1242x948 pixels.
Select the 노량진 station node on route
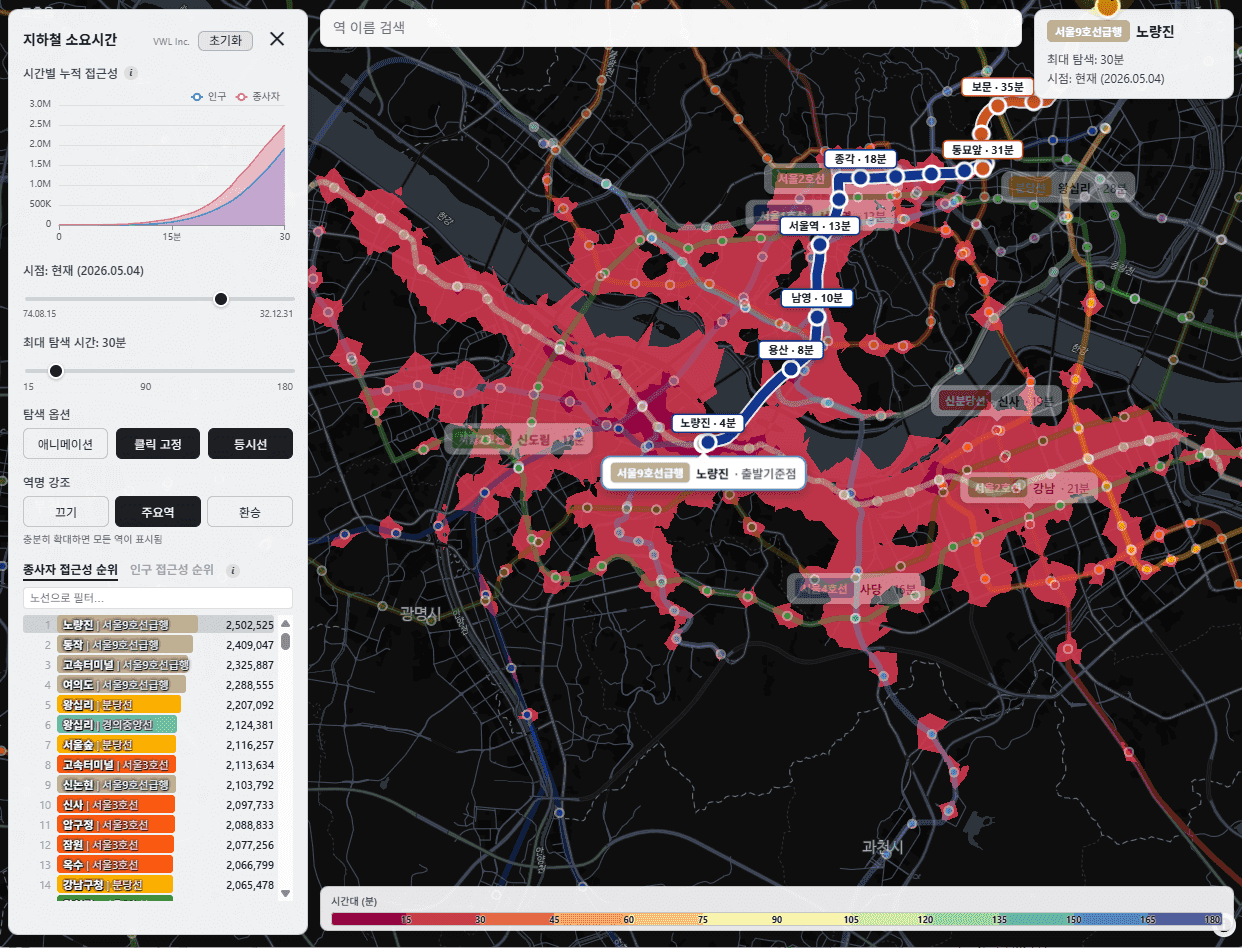pyautogui.click(x=707, y=442)
